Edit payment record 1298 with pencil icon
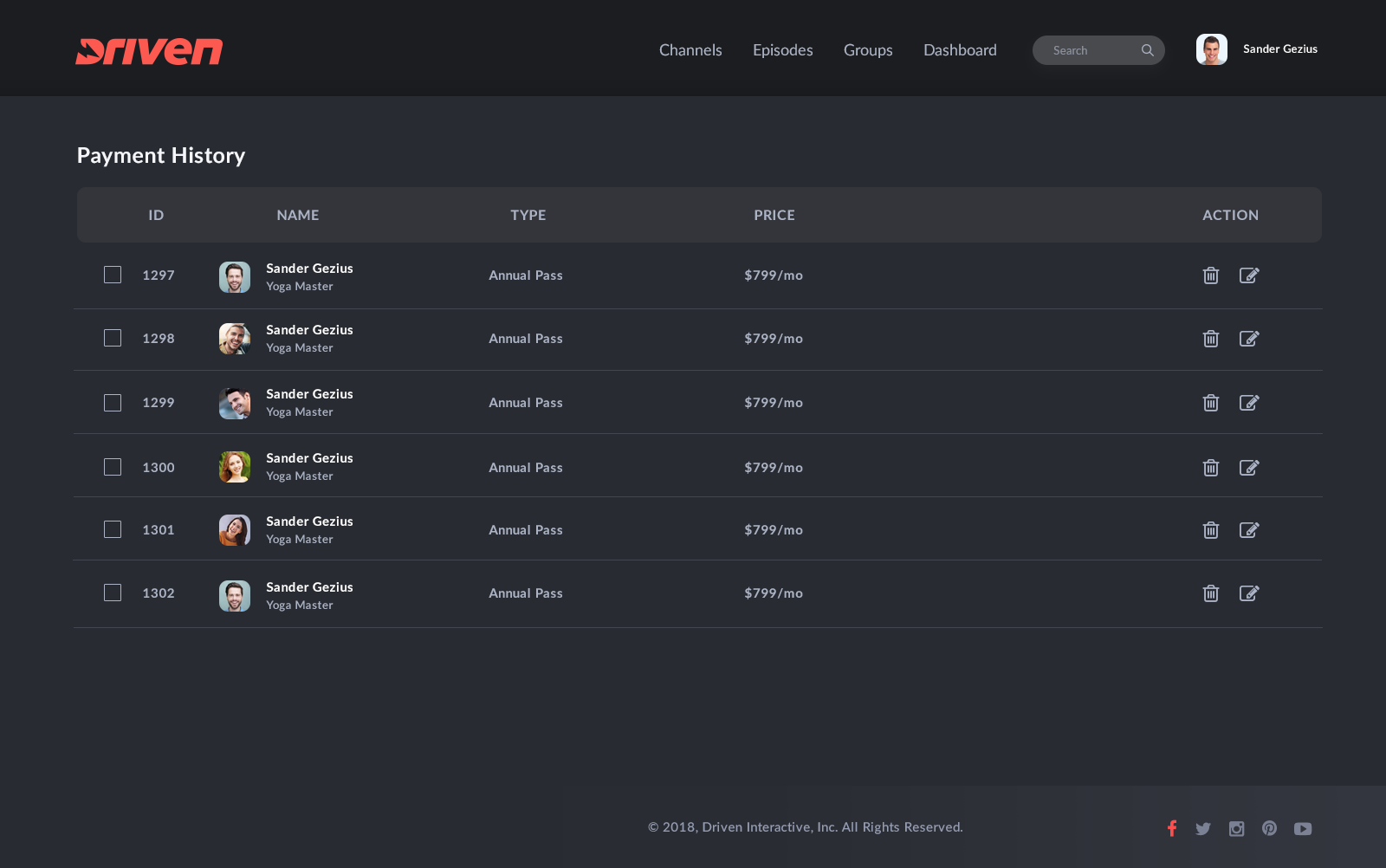The width and height of the screenshot is (1386, 868). click(1248, 339)
